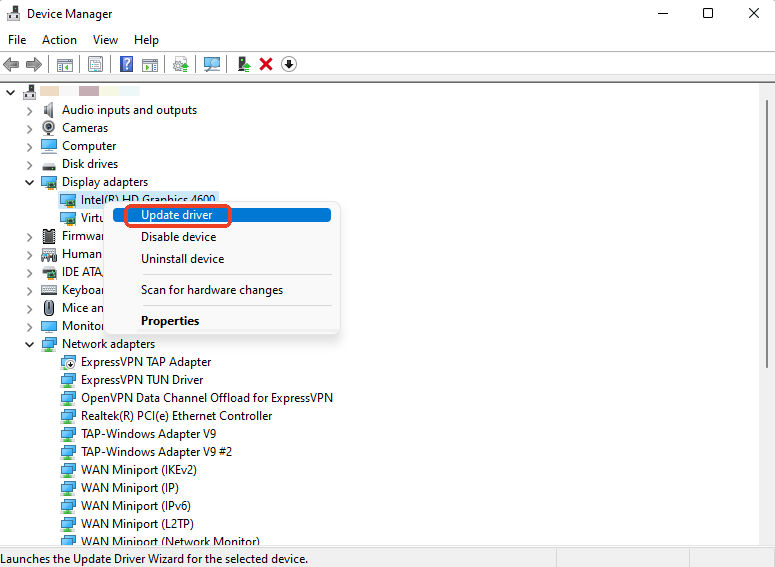Collapse the Display adapters category

[29, 182]
